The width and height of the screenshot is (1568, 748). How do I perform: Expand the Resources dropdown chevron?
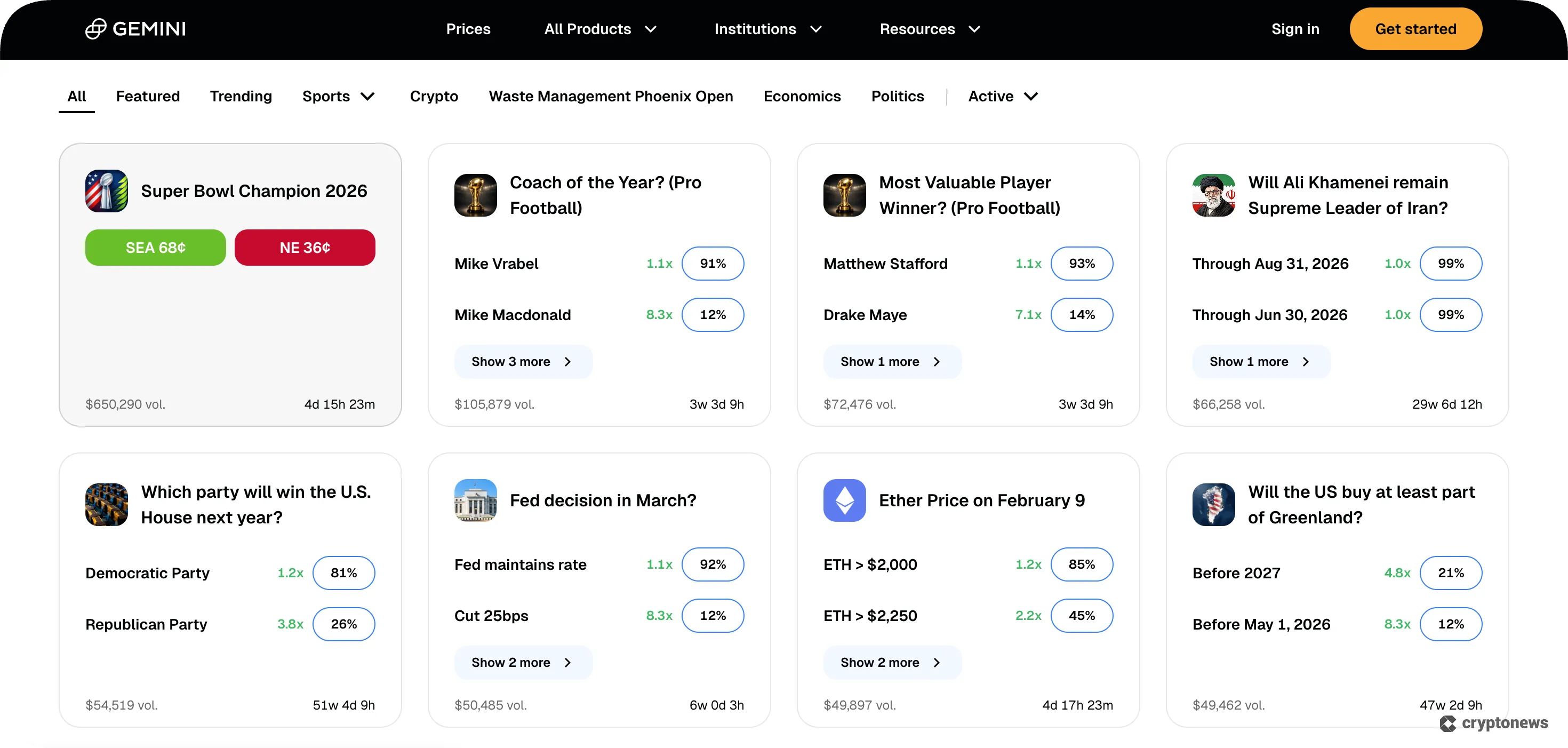click(x=974, y=29)
